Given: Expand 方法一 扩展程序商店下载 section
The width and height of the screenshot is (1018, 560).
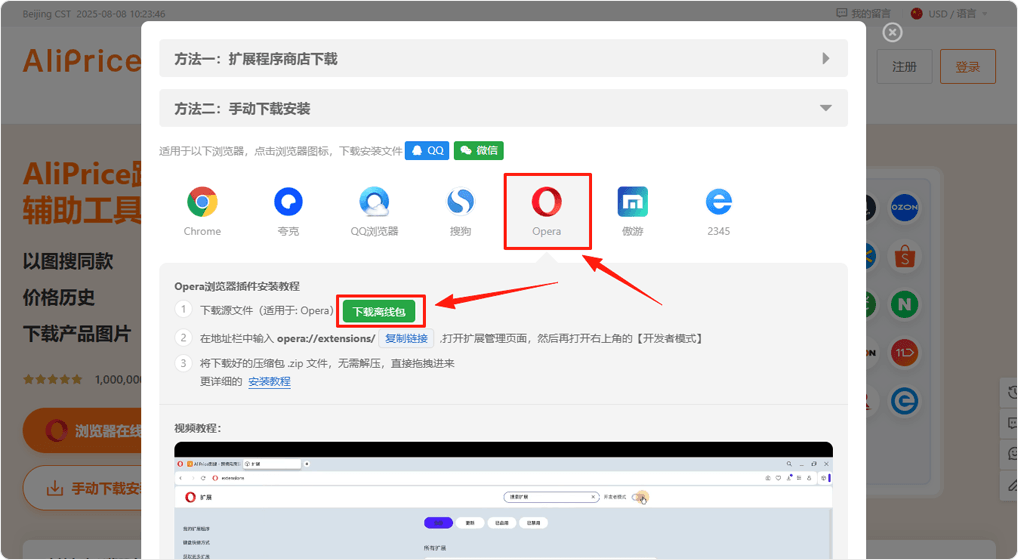Looking at the screenshot, I should click(503, 59).
